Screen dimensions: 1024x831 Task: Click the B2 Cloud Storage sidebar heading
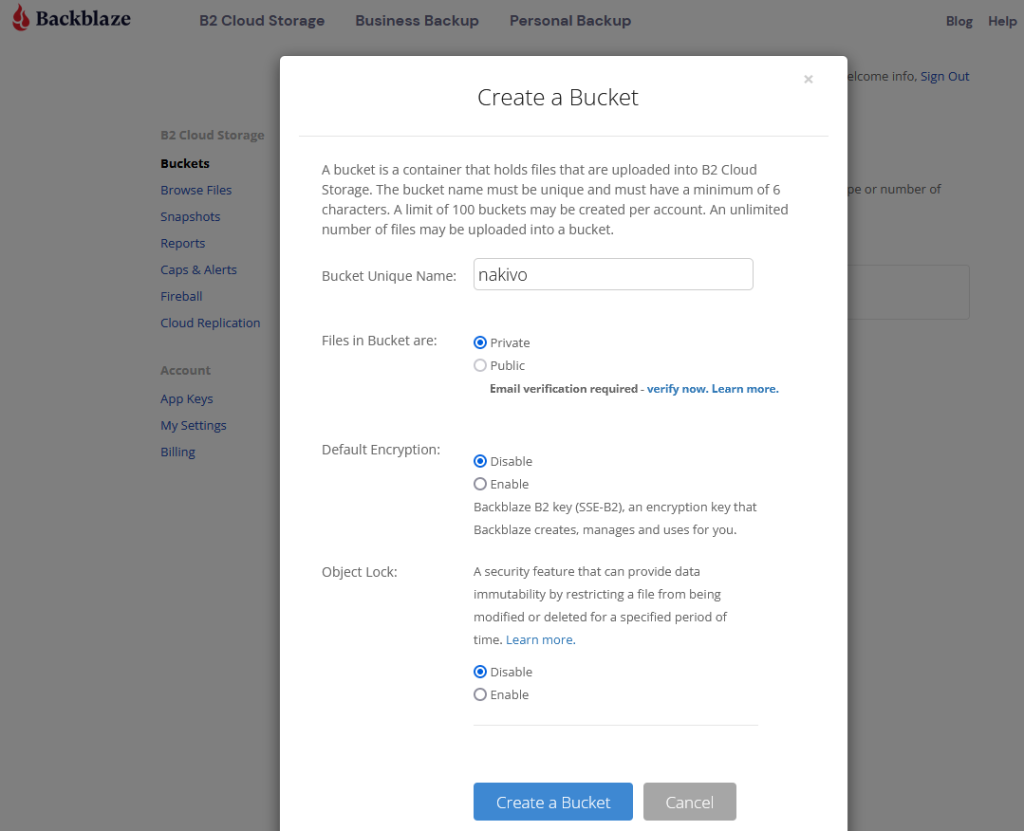point(212,135)
